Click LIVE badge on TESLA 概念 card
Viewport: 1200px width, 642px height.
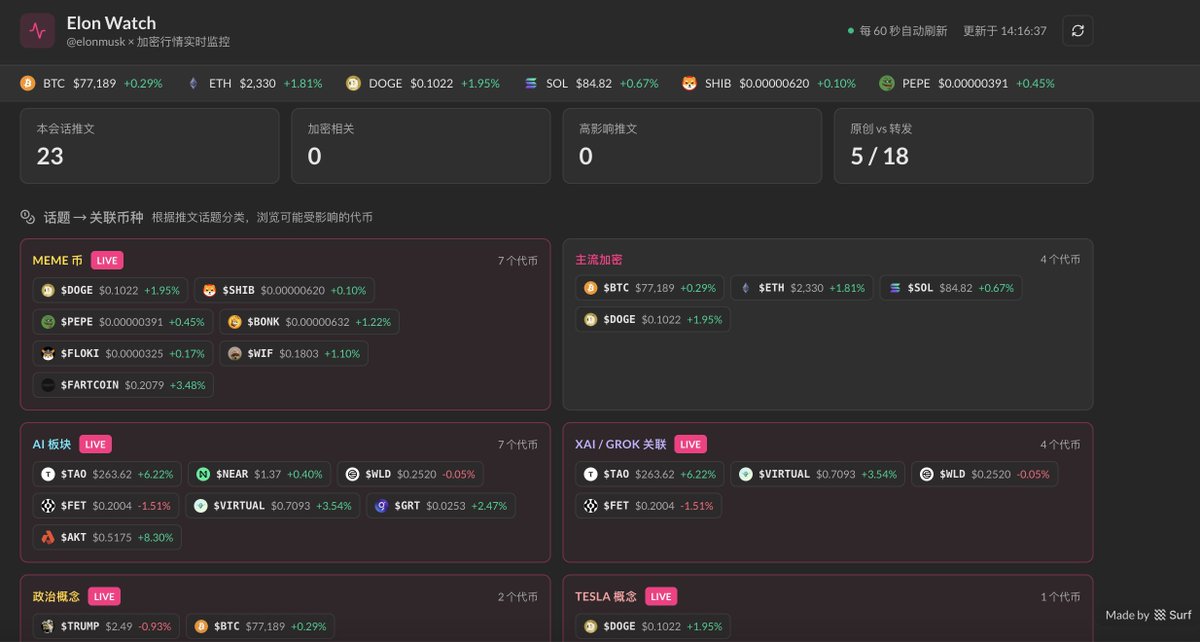tap(660, 596)
